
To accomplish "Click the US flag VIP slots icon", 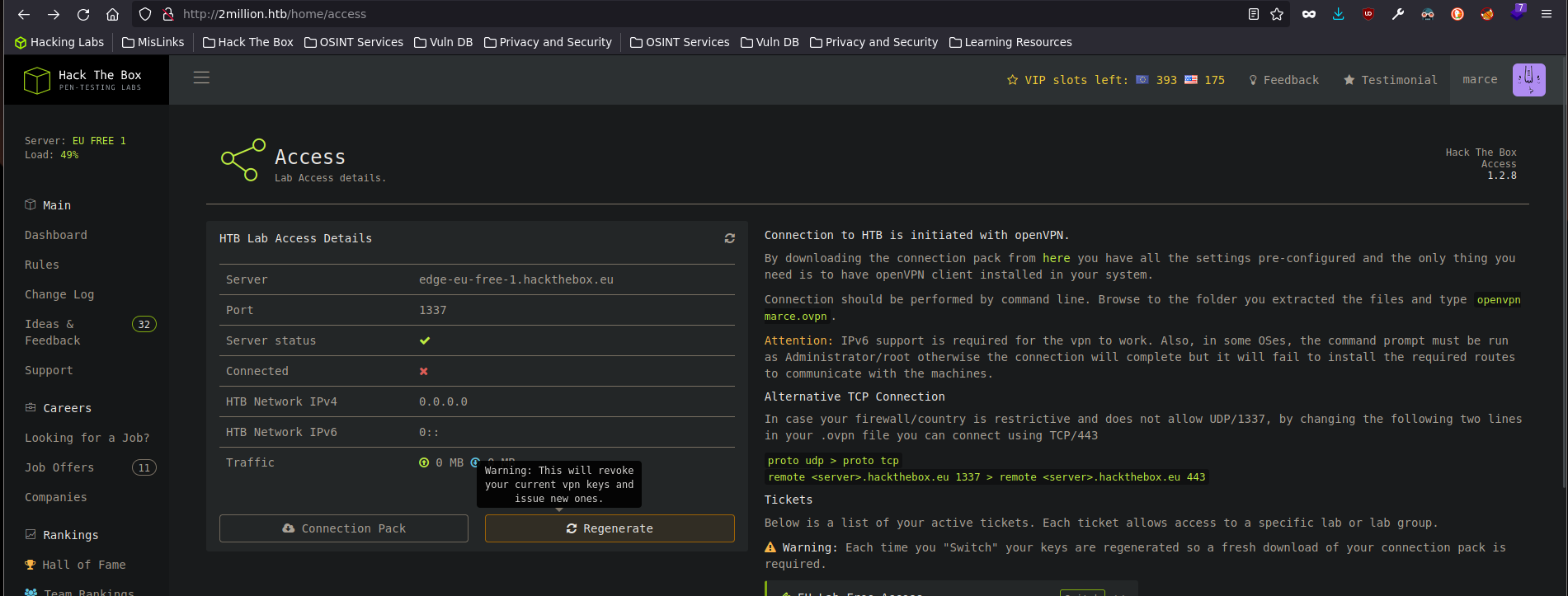I will [x=1191, y=80].
